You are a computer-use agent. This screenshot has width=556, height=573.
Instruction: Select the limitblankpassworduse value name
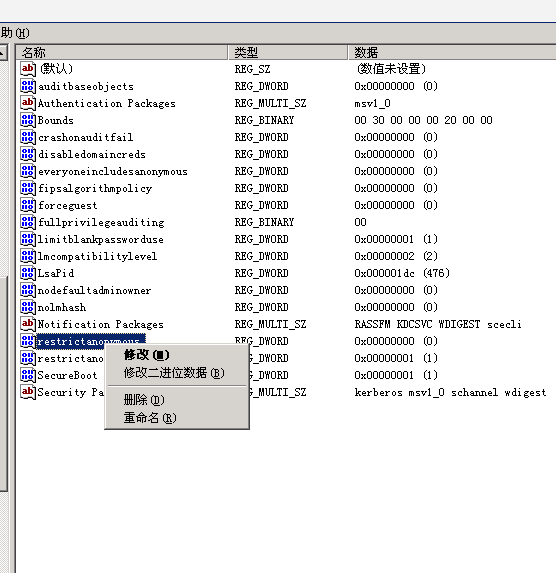101,239
